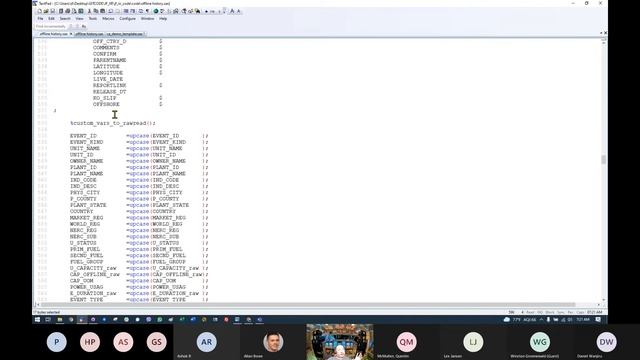
Task: Click participant avatar QM
Action: (407, 342)
